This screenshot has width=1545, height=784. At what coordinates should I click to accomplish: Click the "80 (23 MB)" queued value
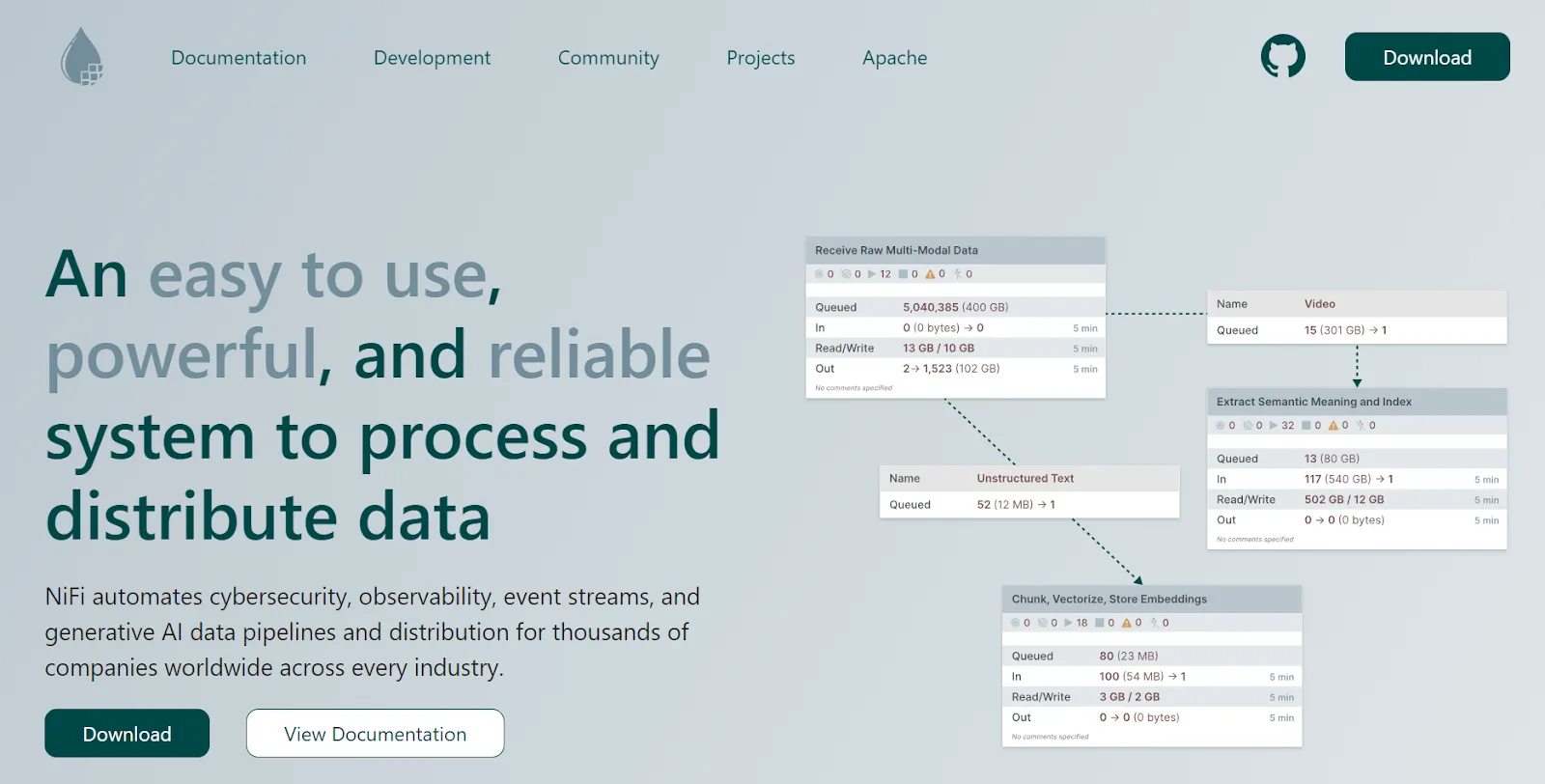(1128, 656)
